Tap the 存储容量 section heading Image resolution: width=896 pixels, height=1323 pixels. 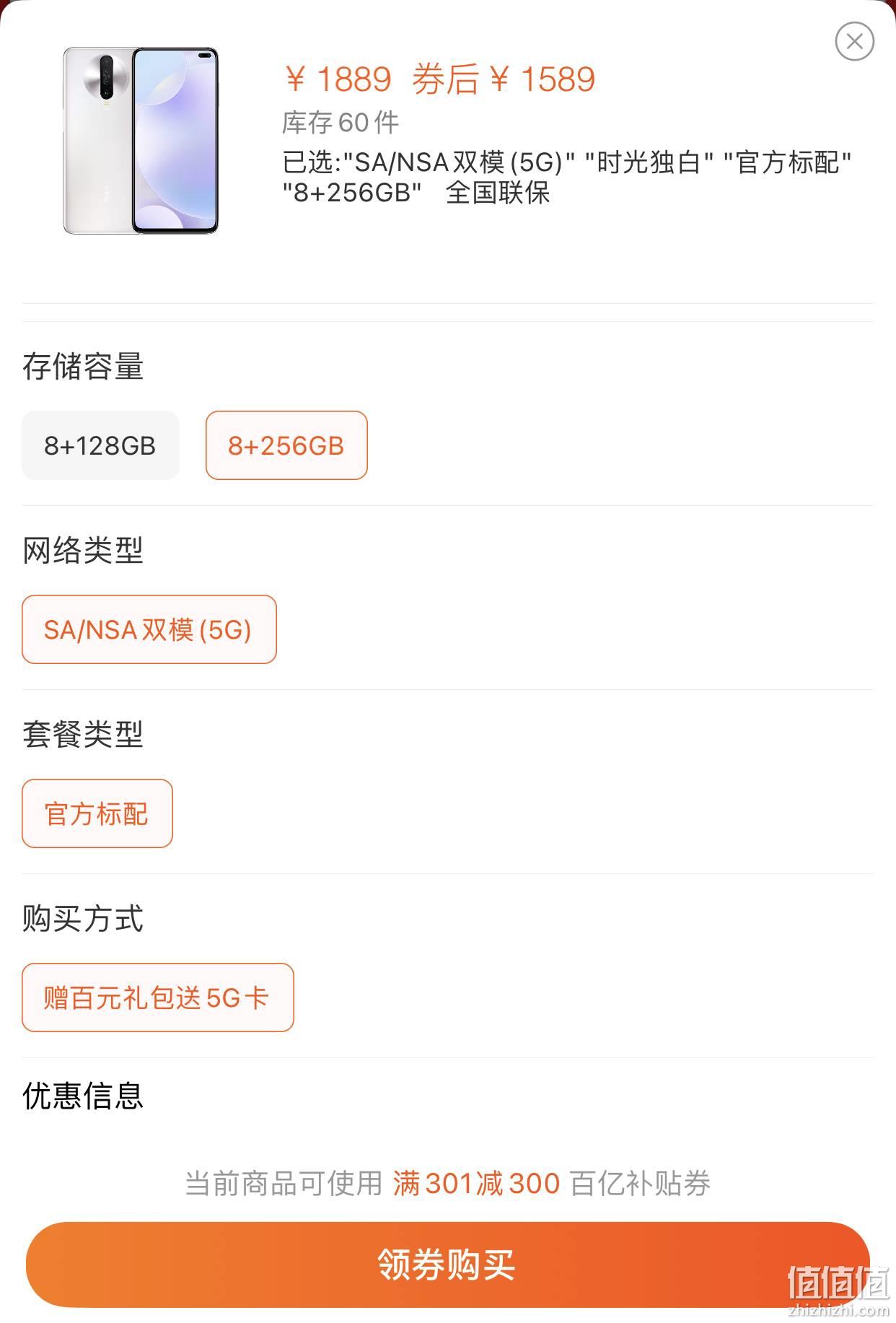tap(83, 367)
